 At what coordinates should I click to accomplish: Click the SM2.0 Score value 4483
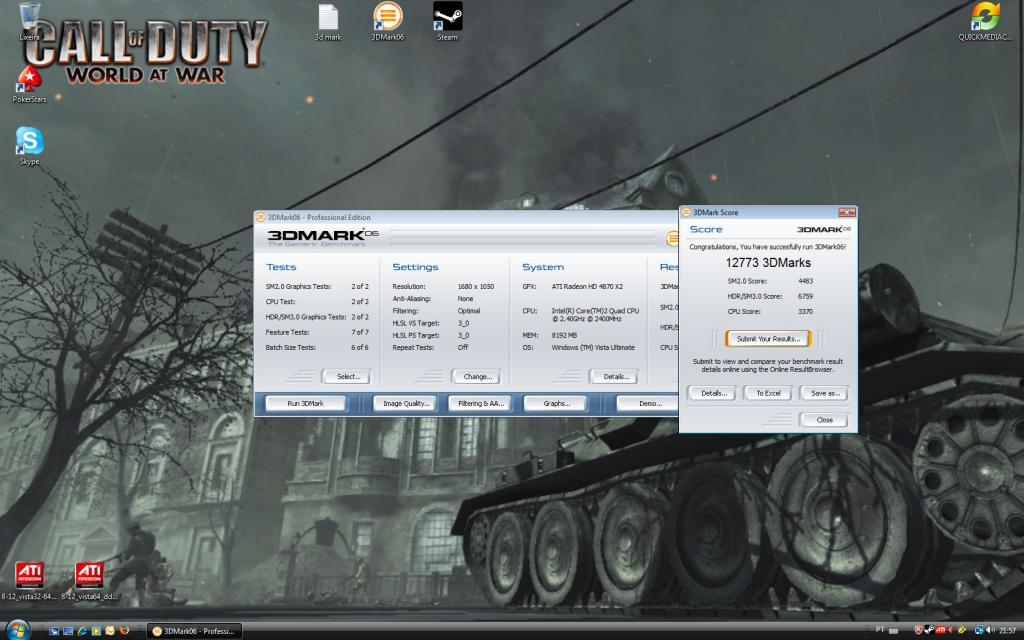(805, 281)
